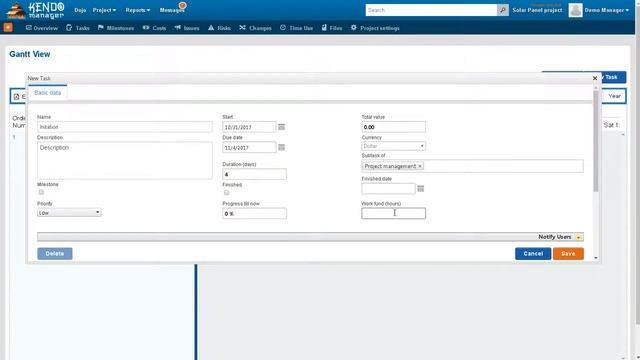Open the Costs section
Image resolution: width=640 pixels, height=360 pixels.
pyautogui.click(x=154, y=28)
